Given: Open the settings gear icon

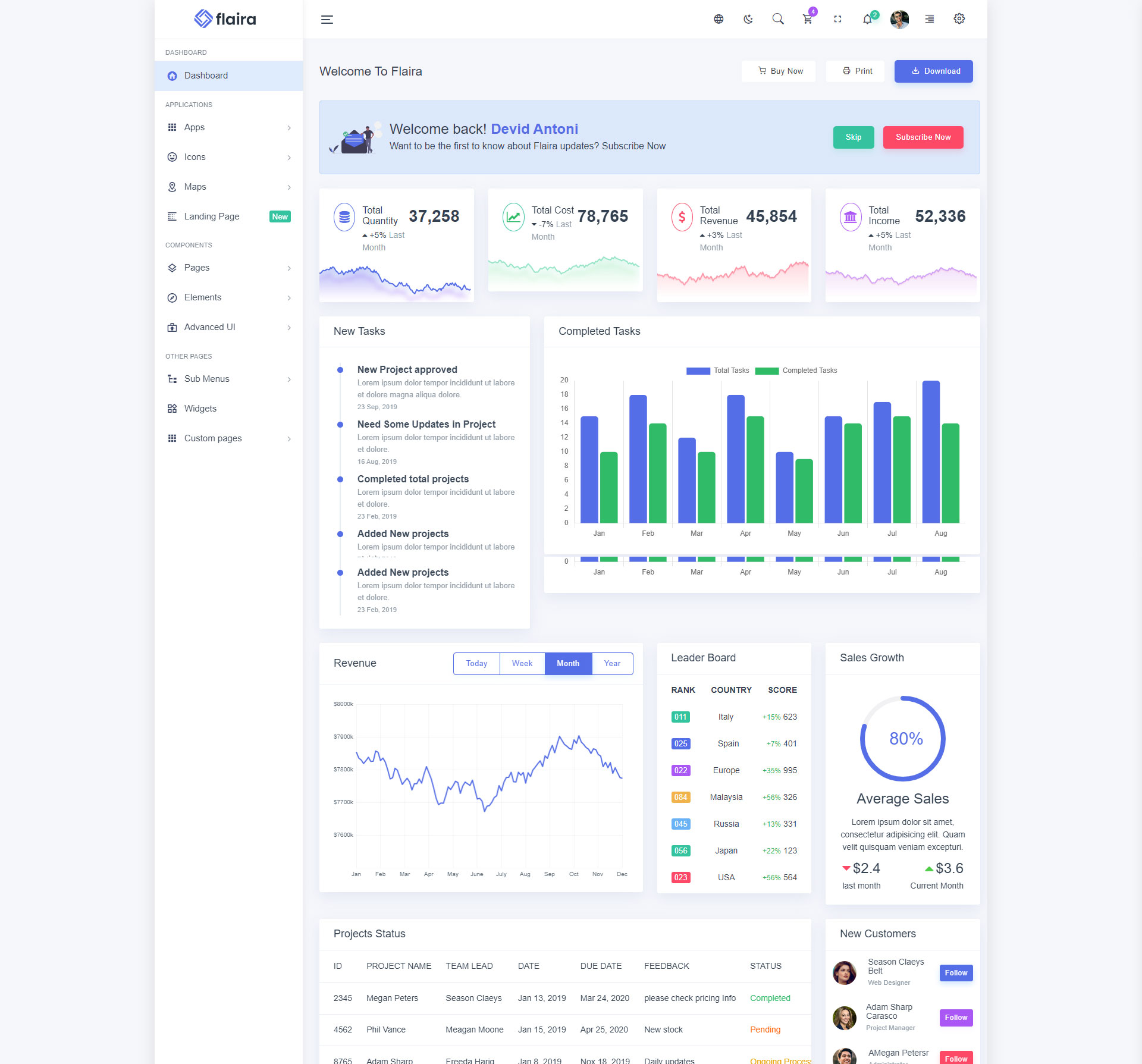Looking at the screenshot, I should pos(959,19).
